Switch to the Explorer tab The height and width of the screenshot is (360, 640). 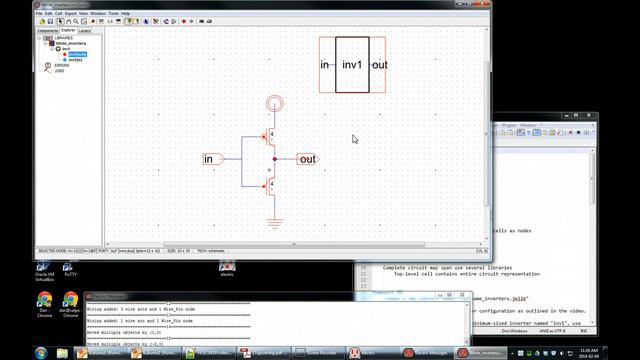click(x=68, y=30)
